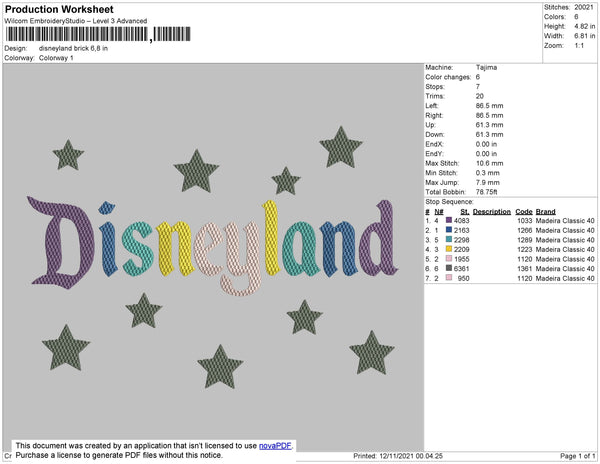Select thread code 1361 in stop 6
The height and width of the screenshot is (464, 600).
pos(525,269)
